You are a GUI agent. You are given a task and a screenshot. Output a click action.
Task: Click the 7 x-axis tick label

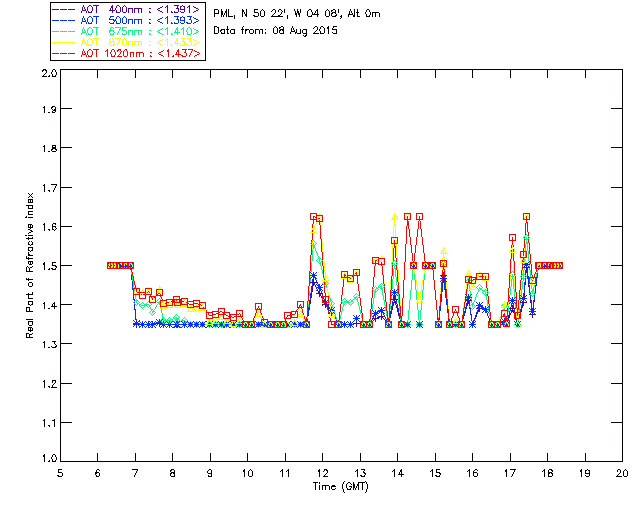pos(135,473)
